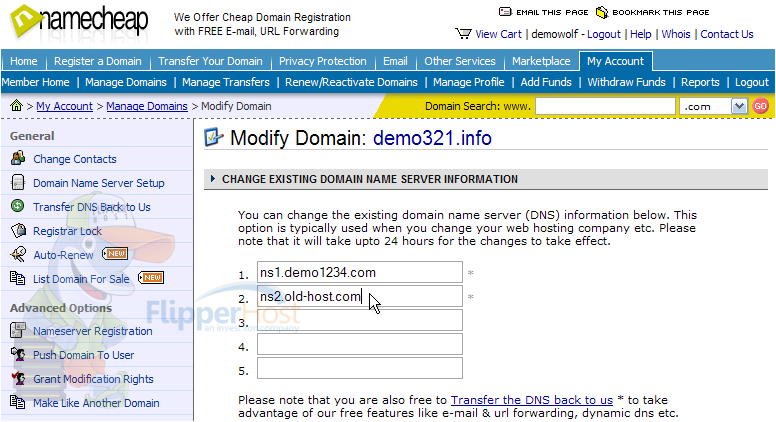Click the Grant Modification Rights icon

(x=18, y=378)
